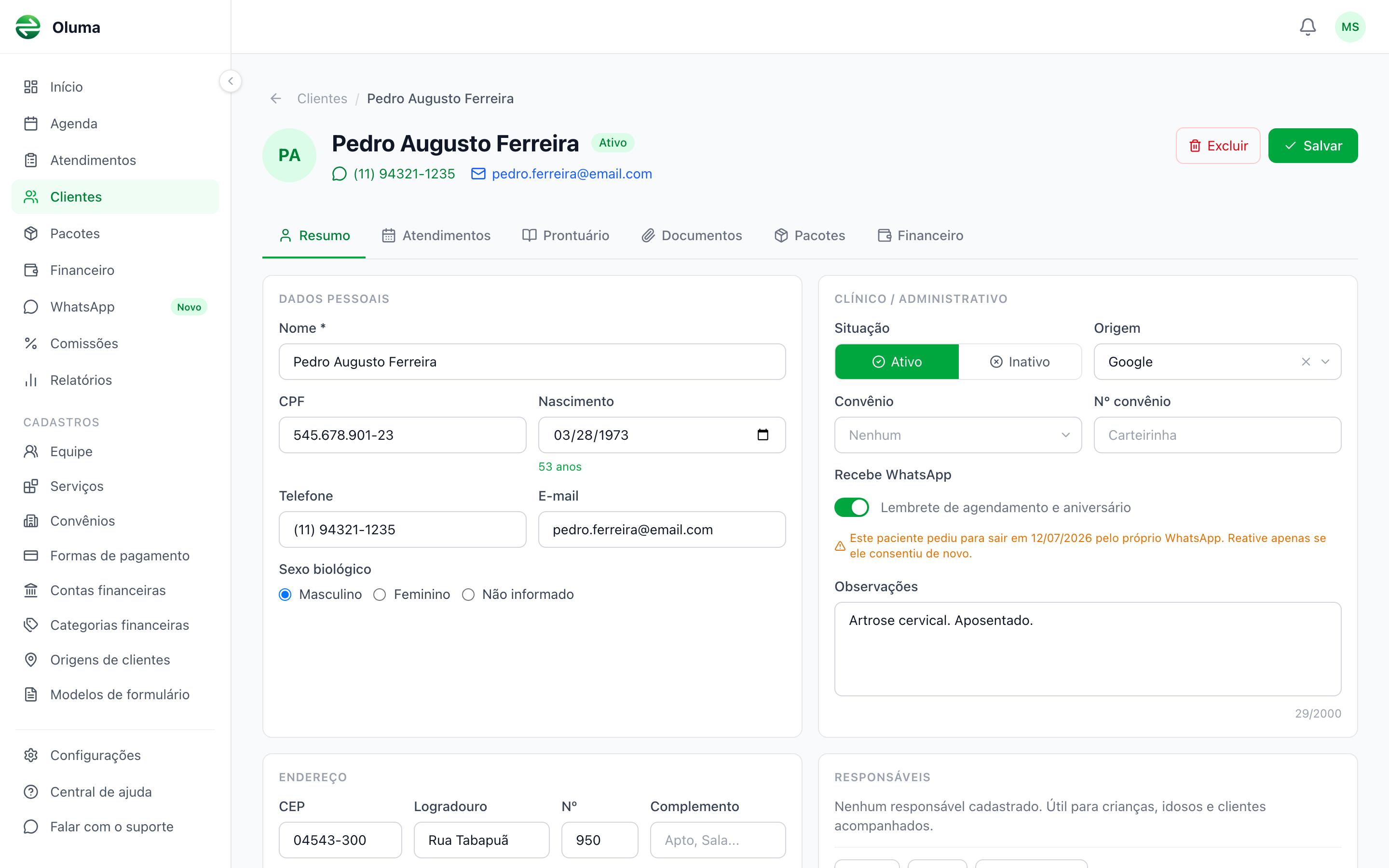Switch to the Financeiro tab

tap(921, 235)
